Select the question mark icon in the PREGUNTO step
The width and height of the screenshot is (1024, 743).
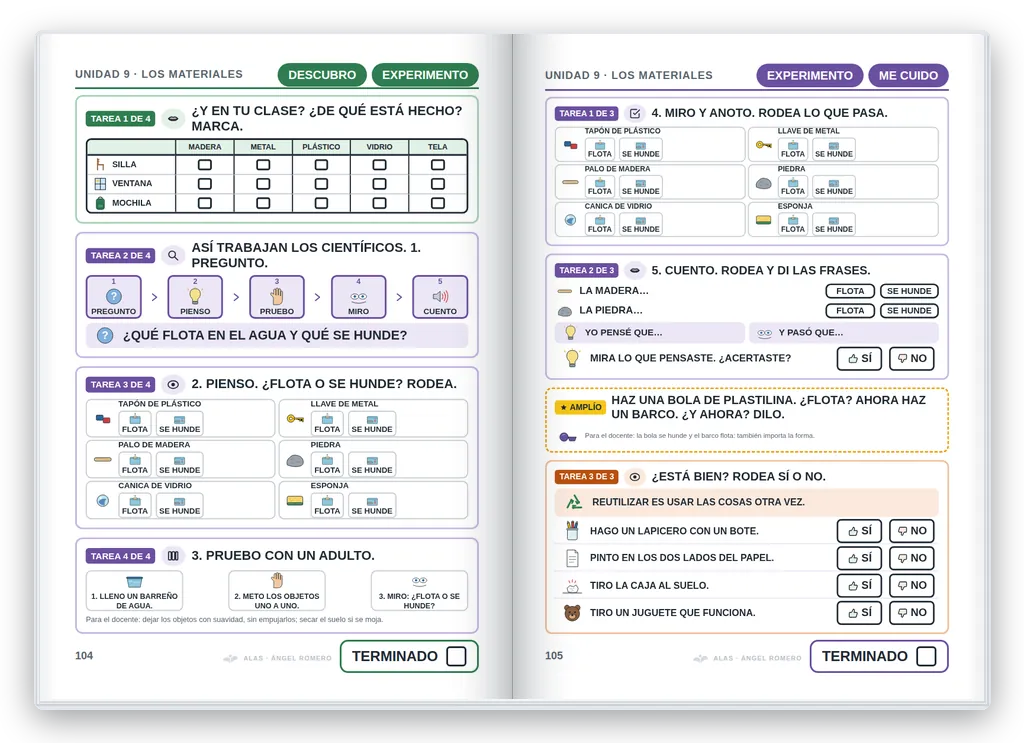tap(114, 296)
